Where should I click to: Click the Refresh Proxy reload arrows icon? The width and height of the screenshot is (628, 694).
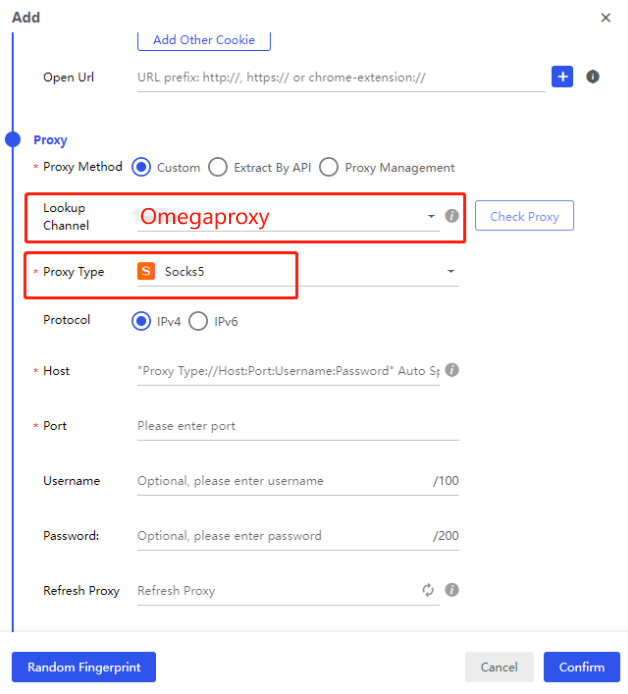point(428,590)
